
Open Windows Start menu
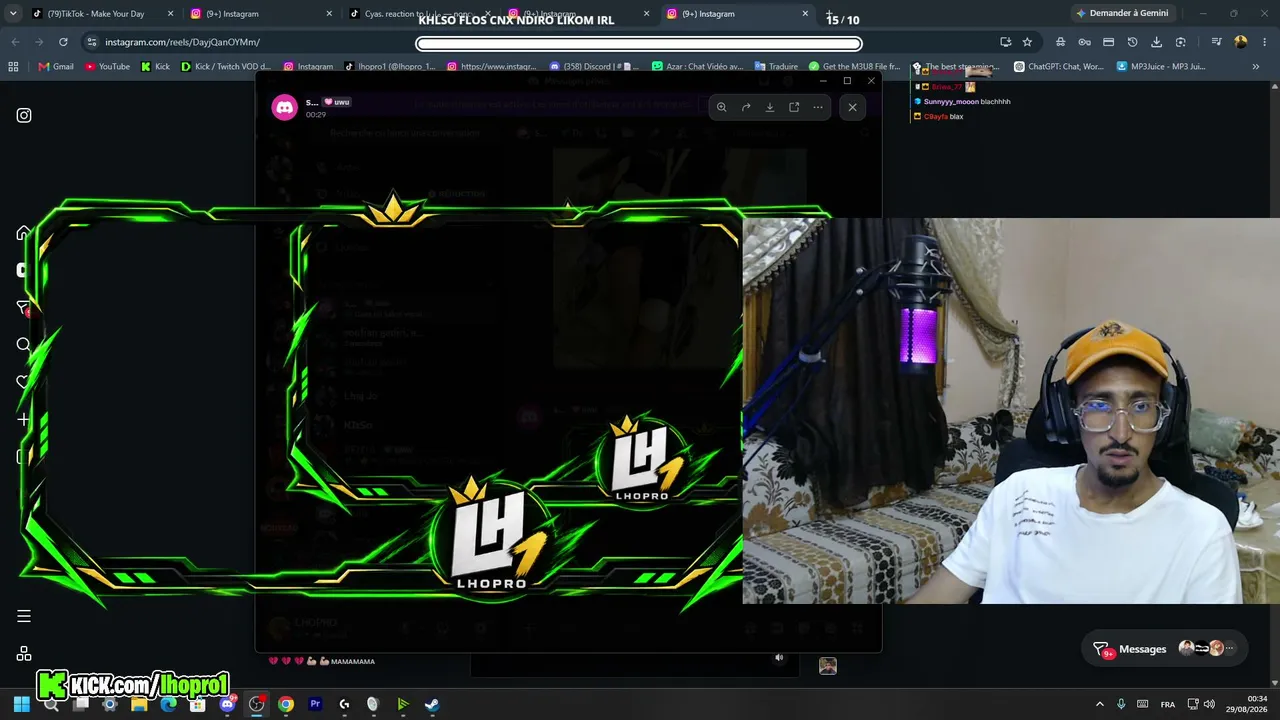[x=22, y=704]
